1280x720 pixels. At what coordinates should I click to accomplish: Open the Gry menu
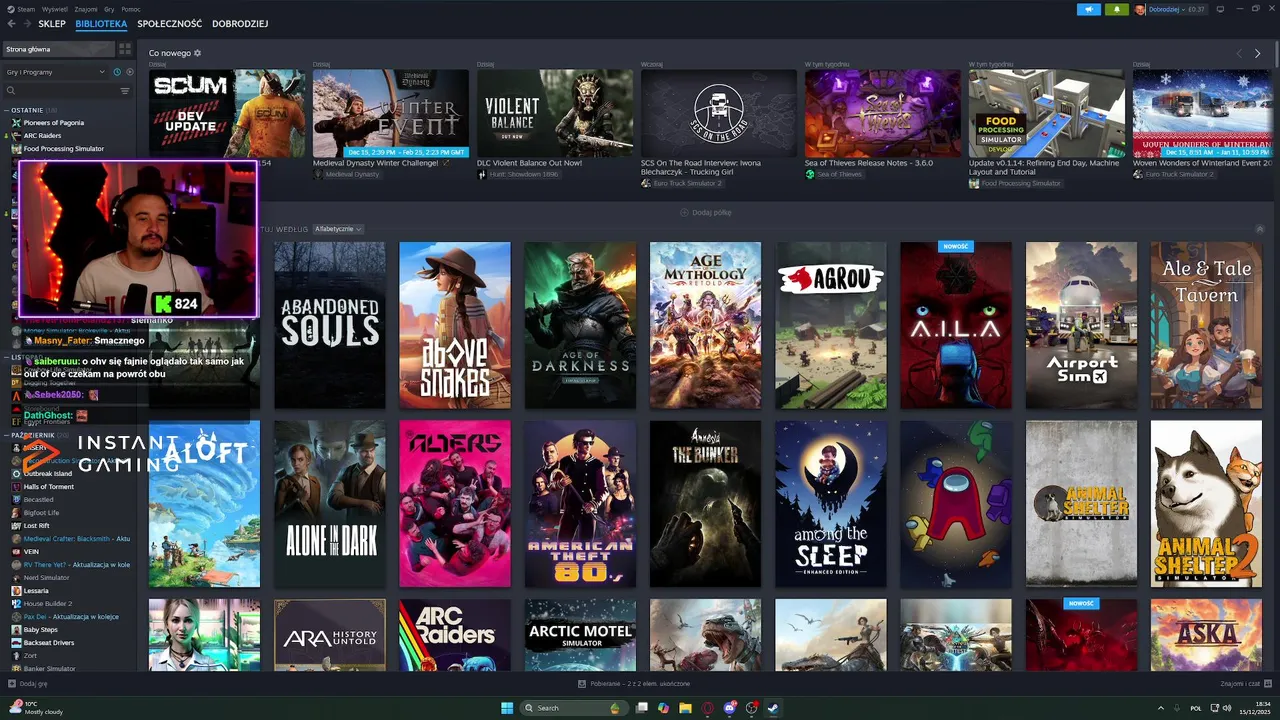point(109,9)
